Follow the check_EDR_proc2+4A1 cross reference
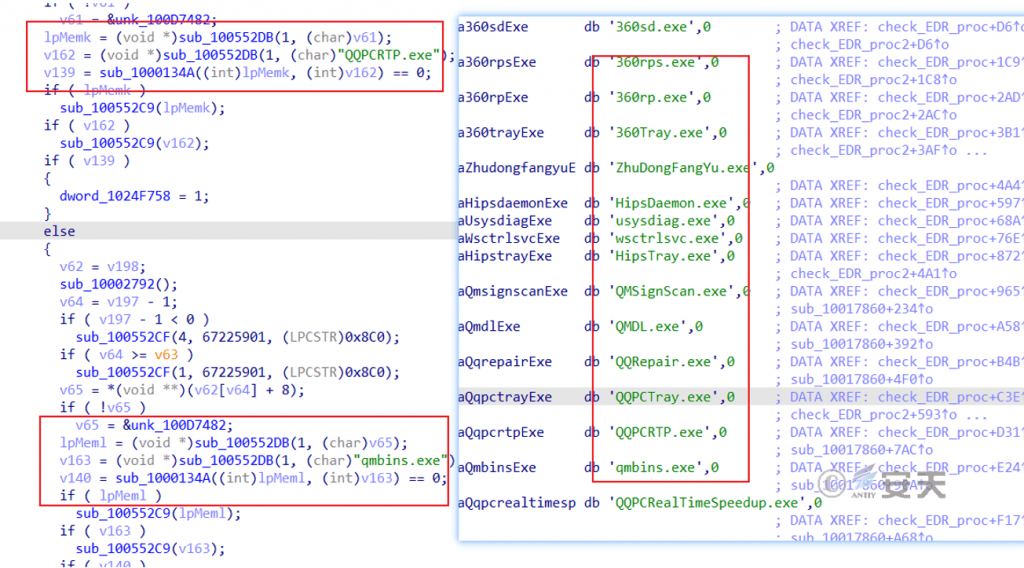The width and height of the screenshot is (1024, 568). 874,274
